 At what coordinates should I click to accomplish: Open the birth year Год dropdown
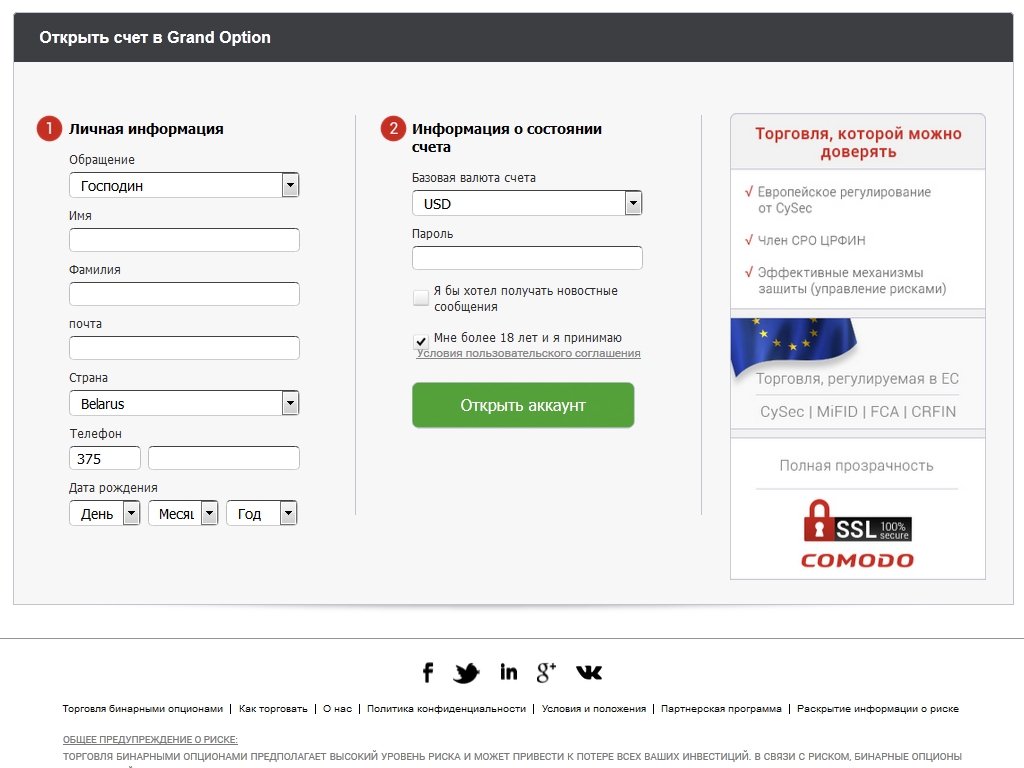[x=261, y=513]
